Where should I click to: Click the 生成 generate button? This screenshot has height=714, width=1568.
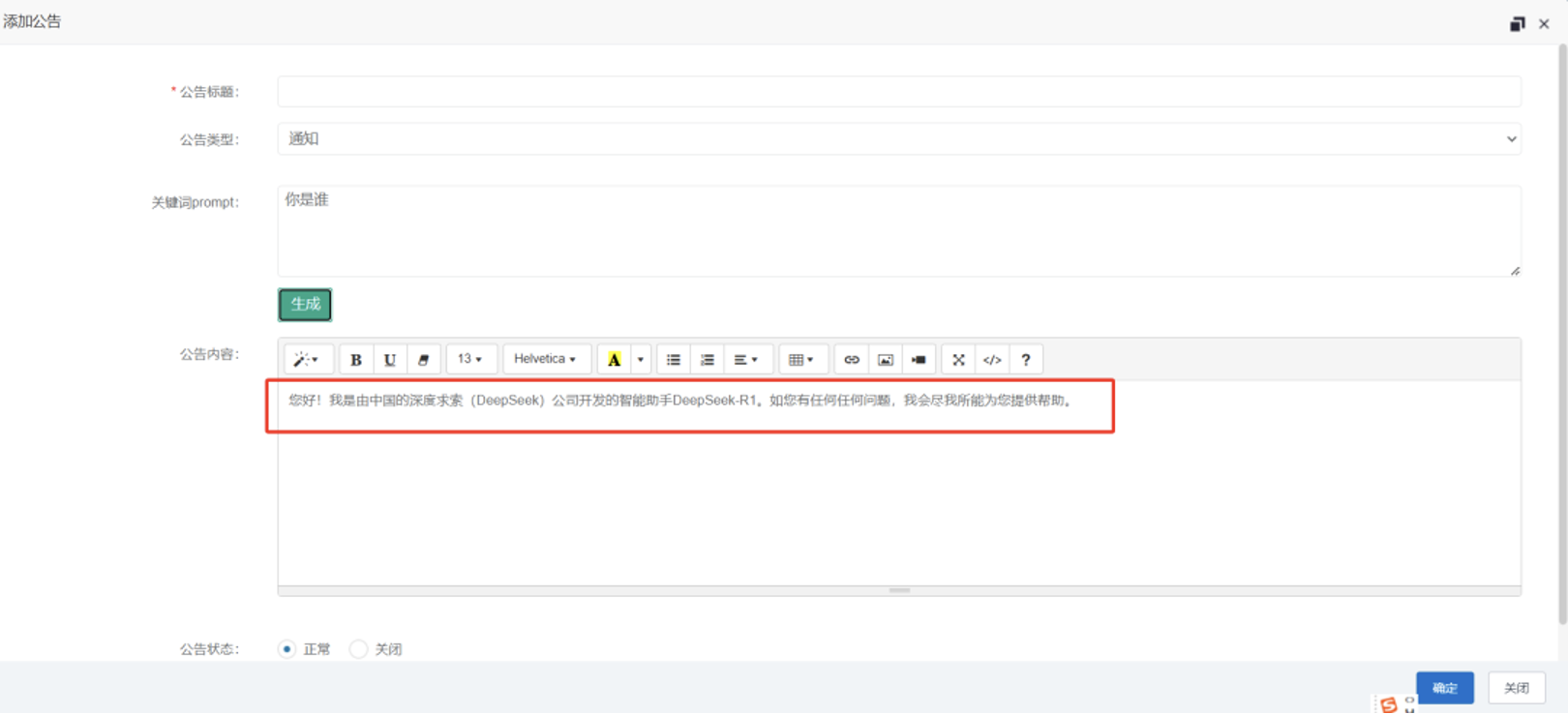[x=305, y=305]
